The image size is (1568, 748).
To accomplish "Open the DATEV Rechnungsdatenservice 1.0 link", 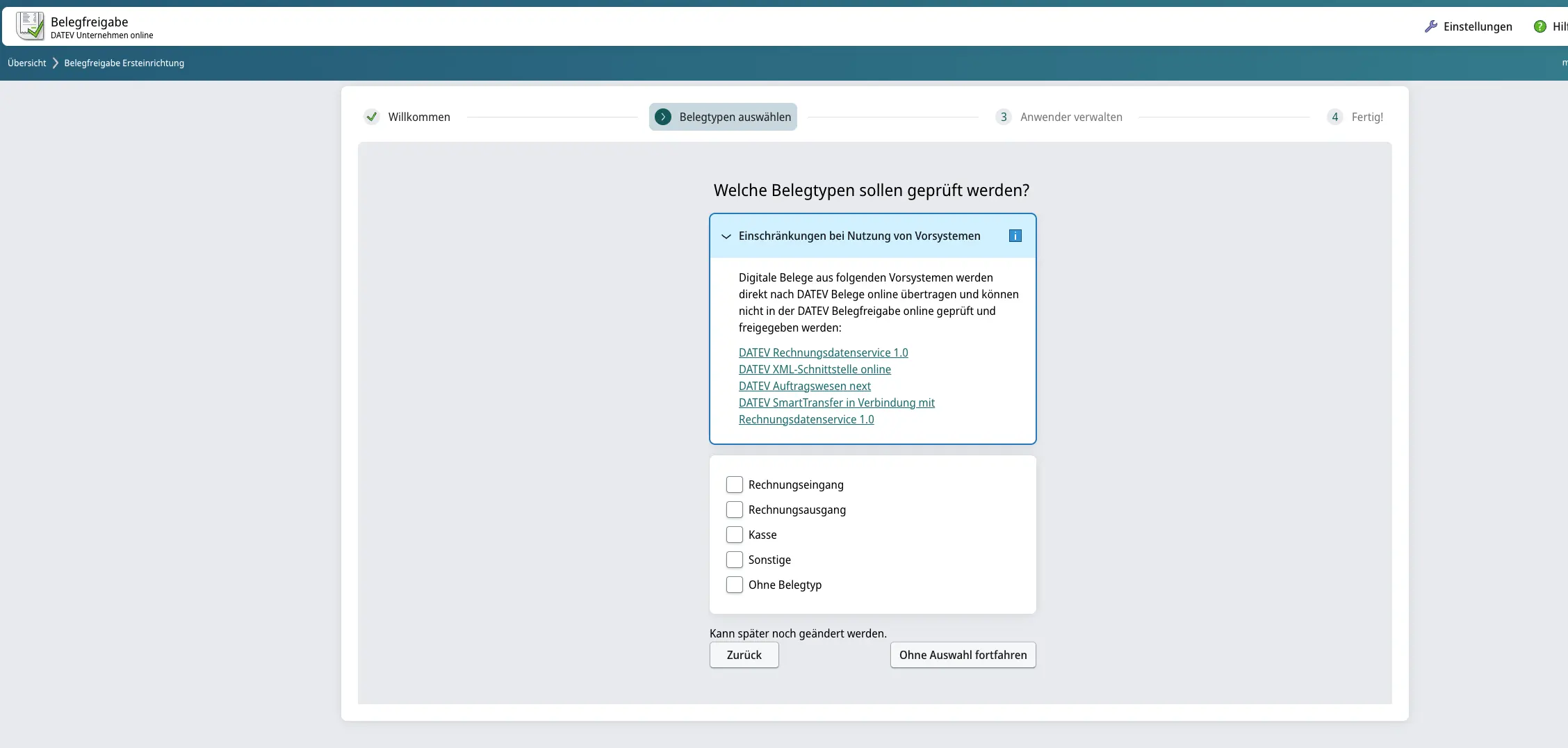I will click(823, 352).
